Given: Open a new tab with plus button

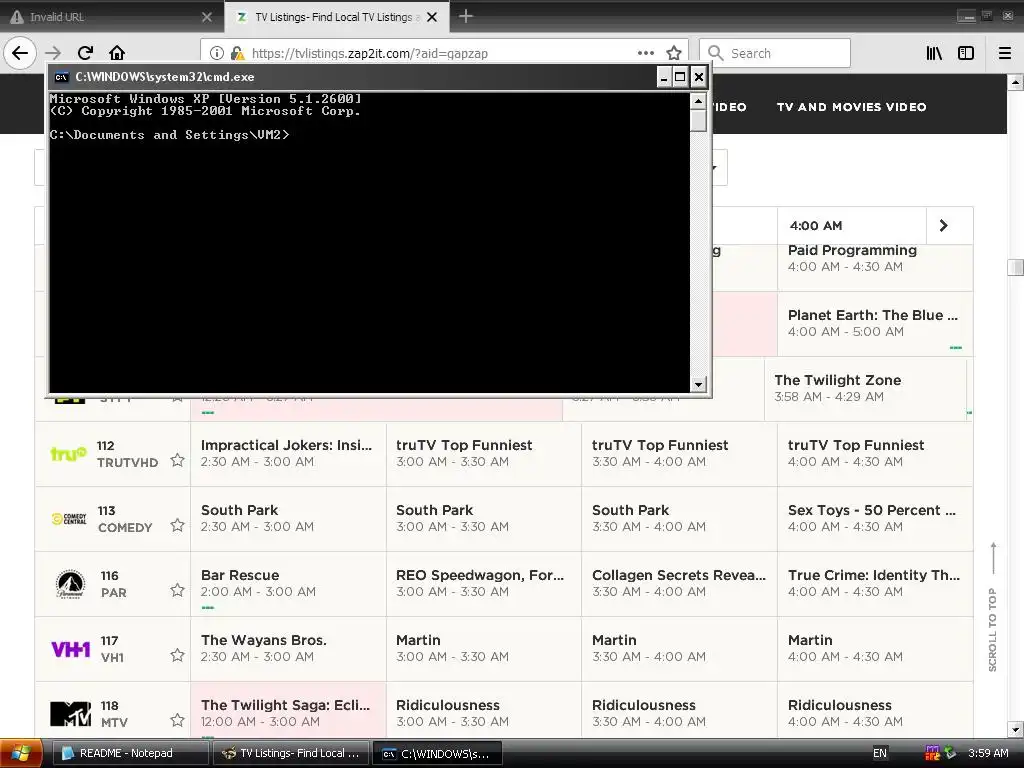Looking at the screenshot, I should (x=465, y=16).
